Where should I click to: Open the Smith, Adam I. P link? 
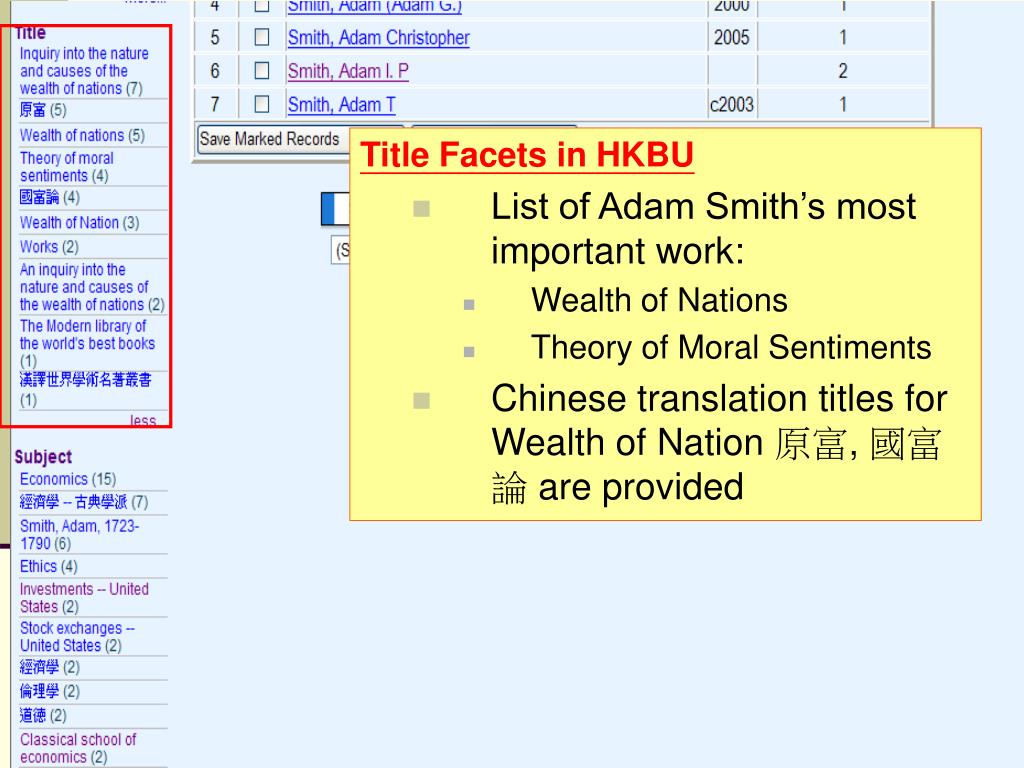347,71
